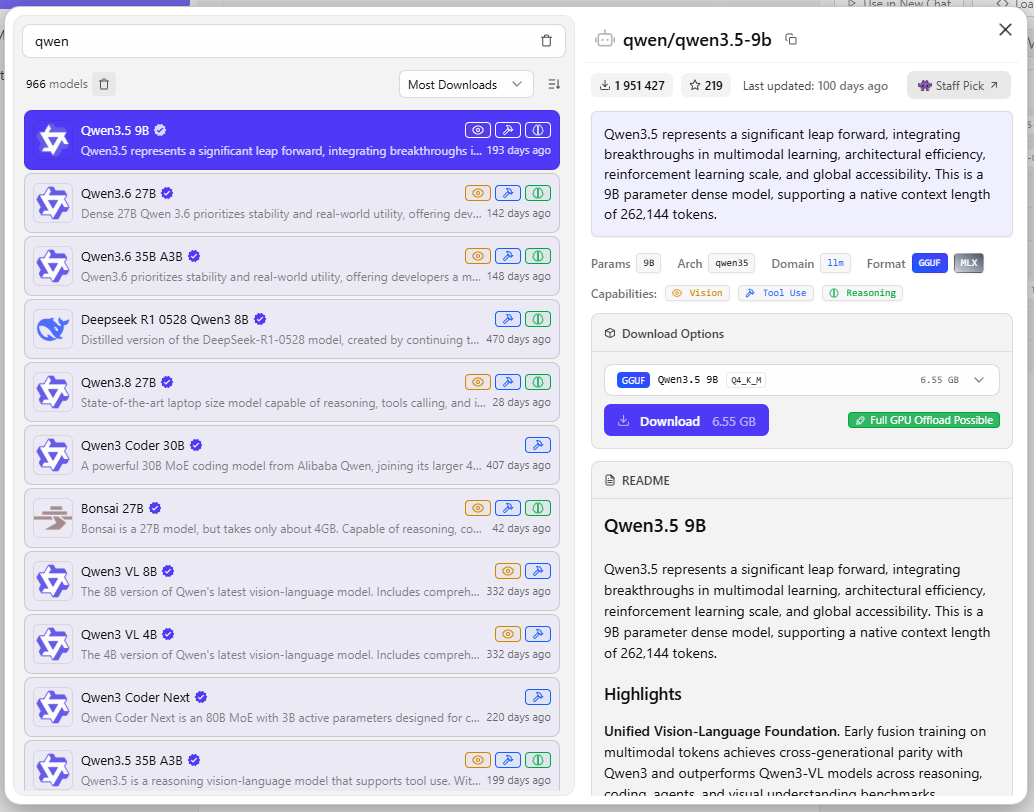Select the Qwen3 VL 8B model entry

coord(292,581)
